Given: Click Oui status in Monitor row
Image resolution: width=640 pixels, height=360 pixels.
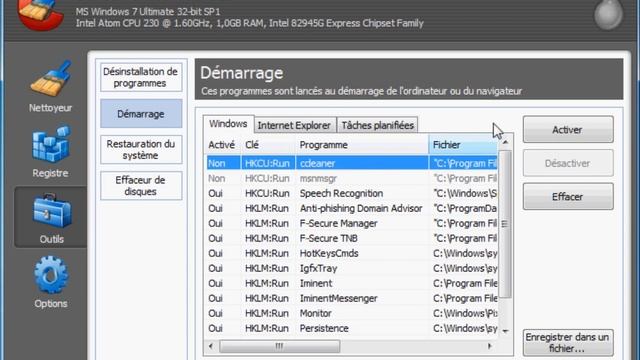Looking at the screenshot, I should tap(216, 313).
